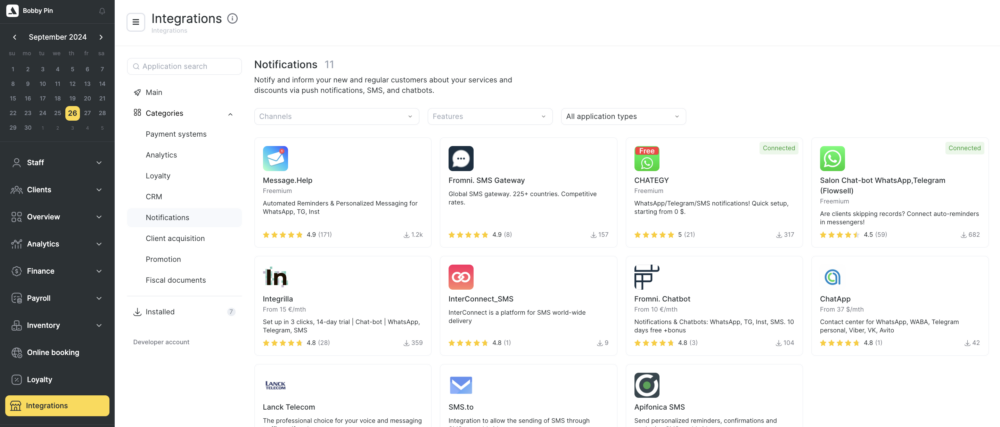Click the Application search field
This screenshot has height=427, width=1000.
tap(184, 66)
